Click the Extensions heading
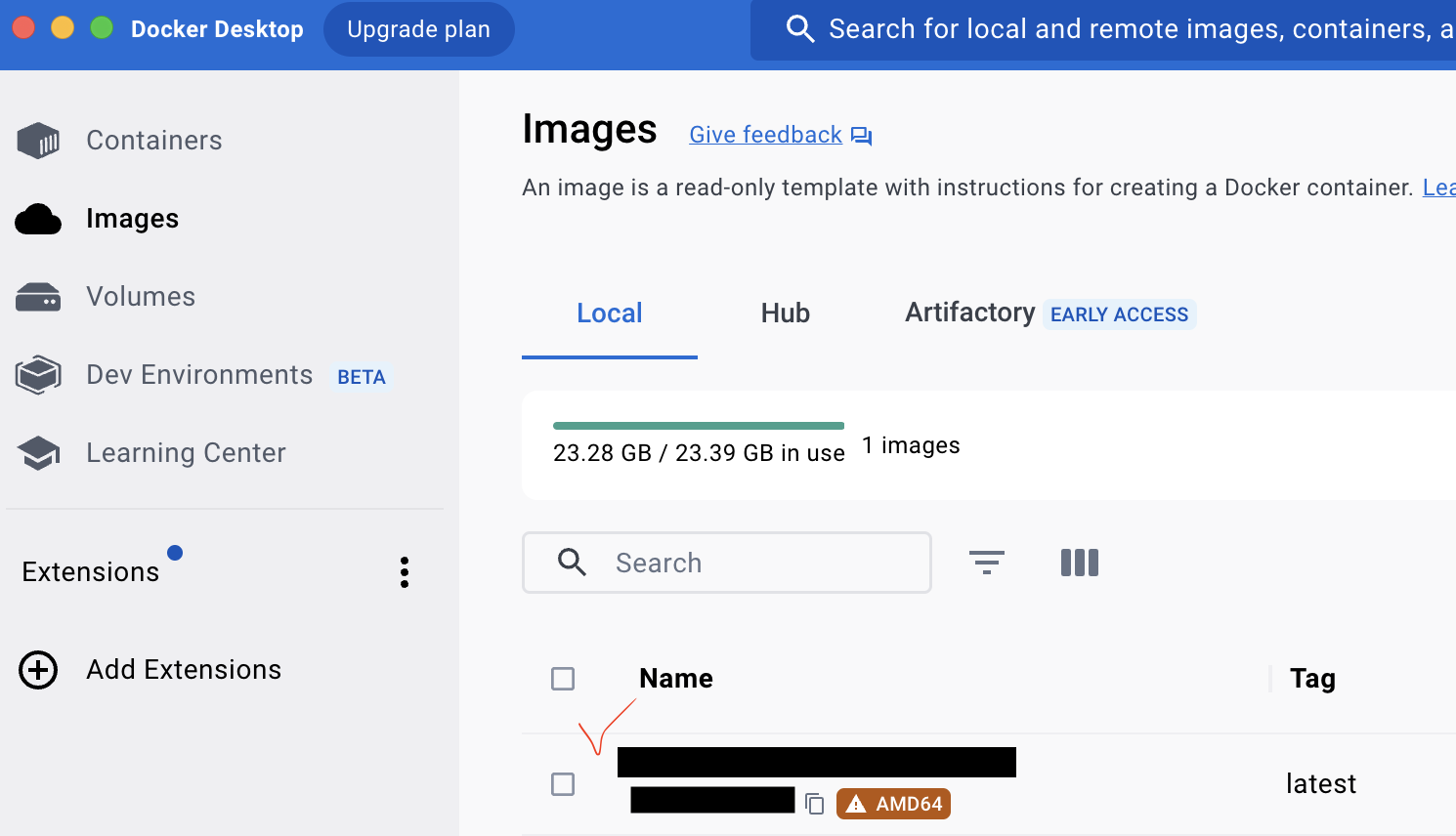Viewport: 1456px width, 836px height. point(91,572)
